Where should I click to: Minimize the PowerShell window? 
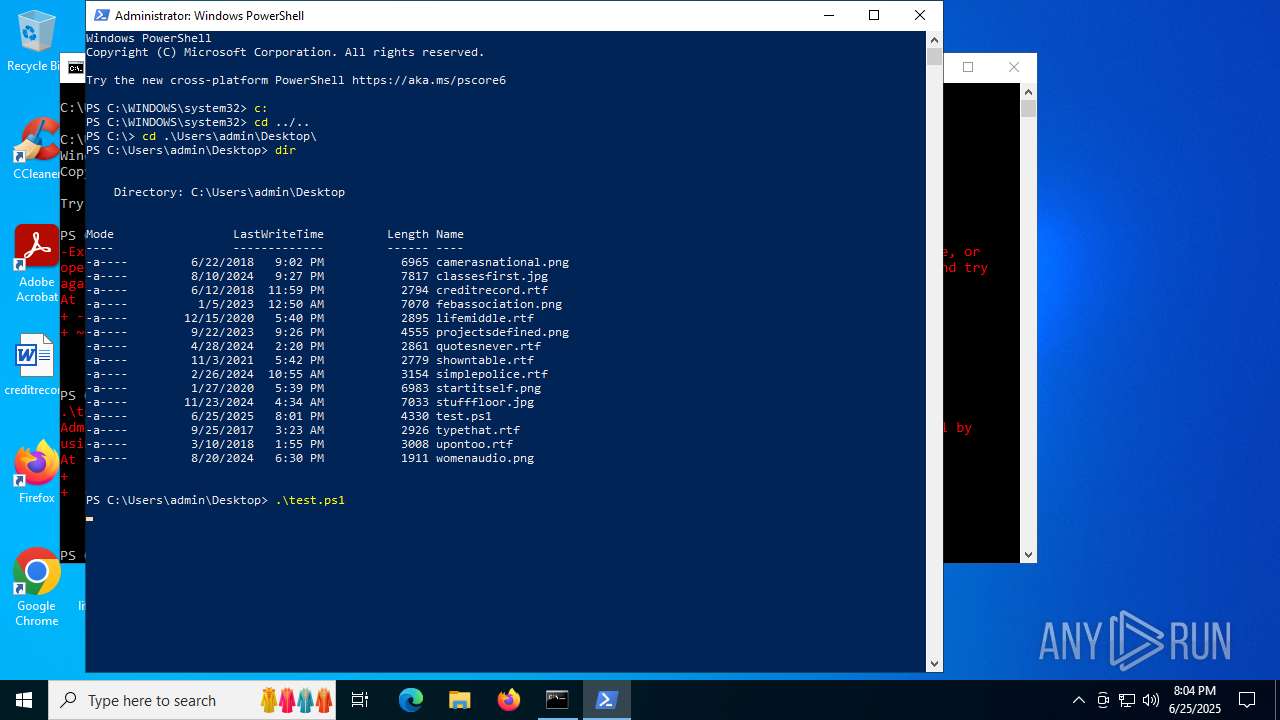point(829,15)
